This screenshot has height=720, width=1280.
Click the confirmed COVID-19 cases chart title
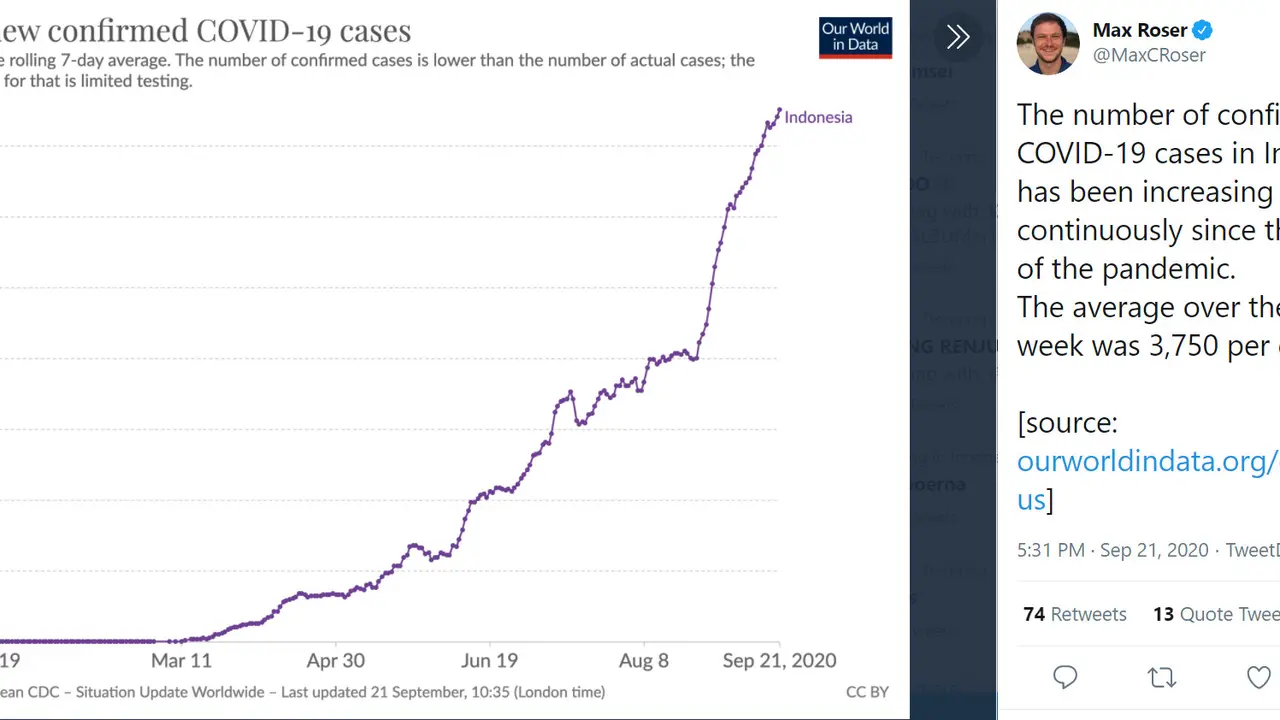pyautogui.click(x=205, y=30)
